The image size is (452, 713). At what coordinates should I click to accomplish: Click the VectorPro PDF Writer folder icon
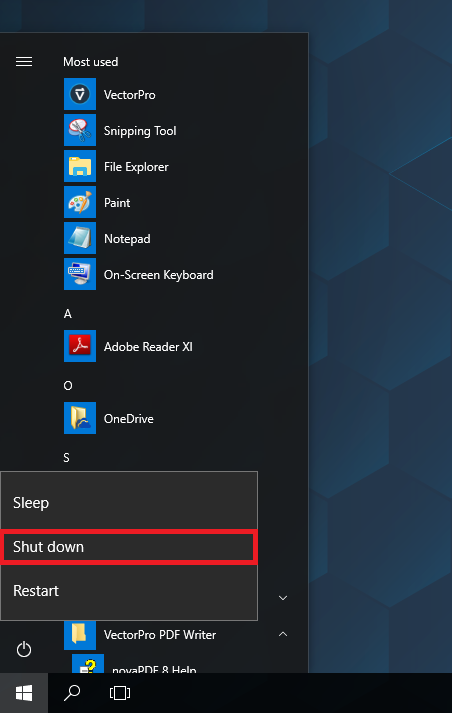click(x=80, y=634)
